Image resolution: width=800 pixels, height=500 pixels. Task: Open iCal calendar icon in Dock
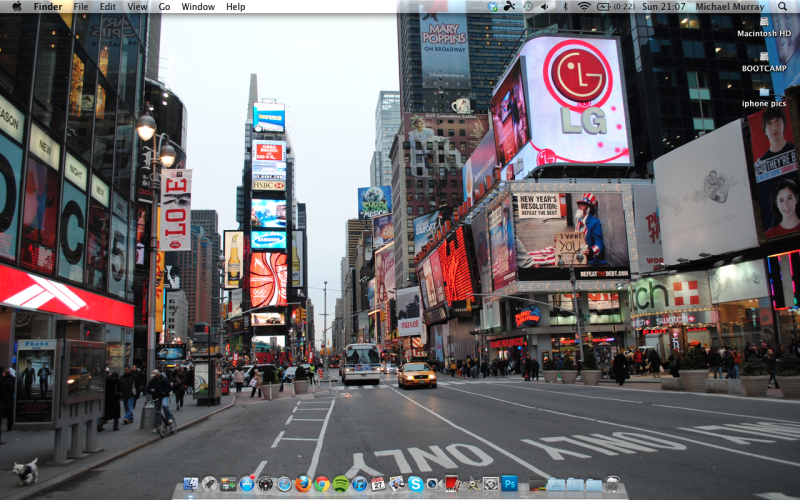(378, 483)
